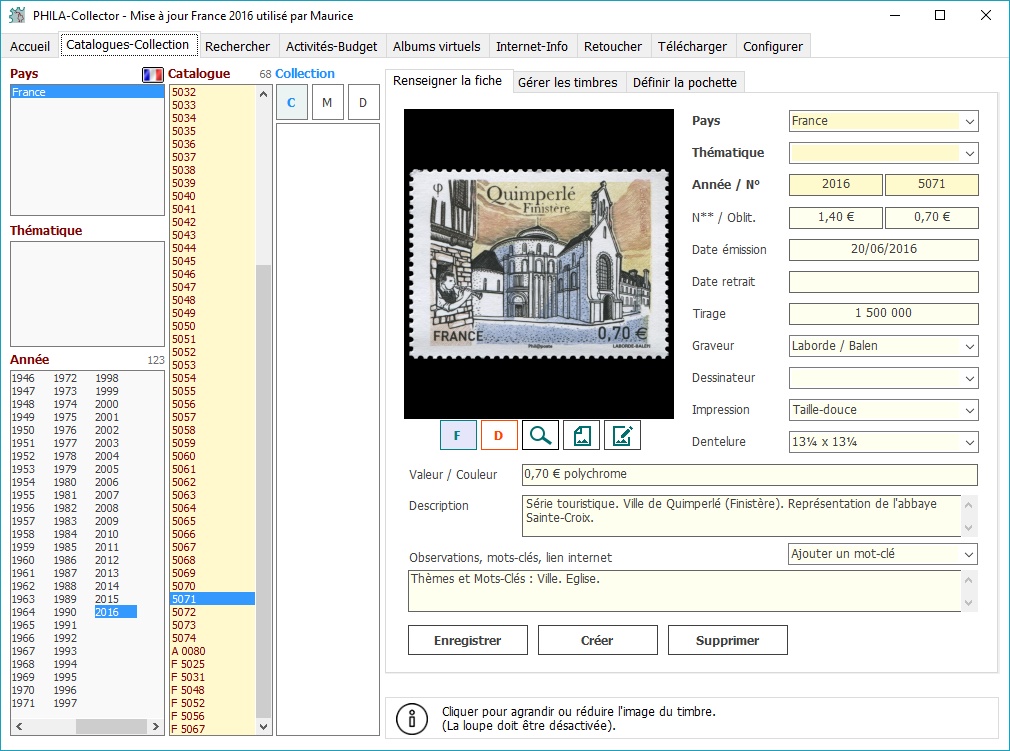The width and height of the screenshot is (1010, 751).
Task: Toggle the F button under the stamp
Action: (x=457, y=435)
